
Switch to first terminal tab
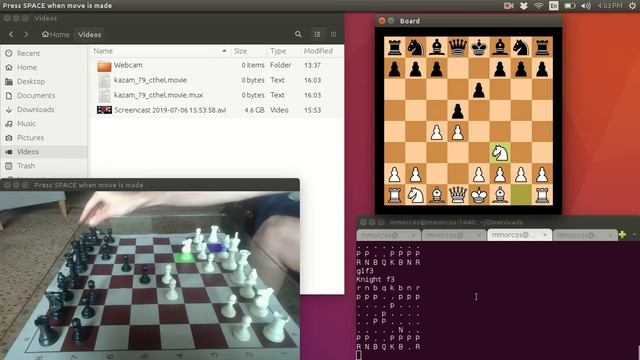click(x=389, y=235)
